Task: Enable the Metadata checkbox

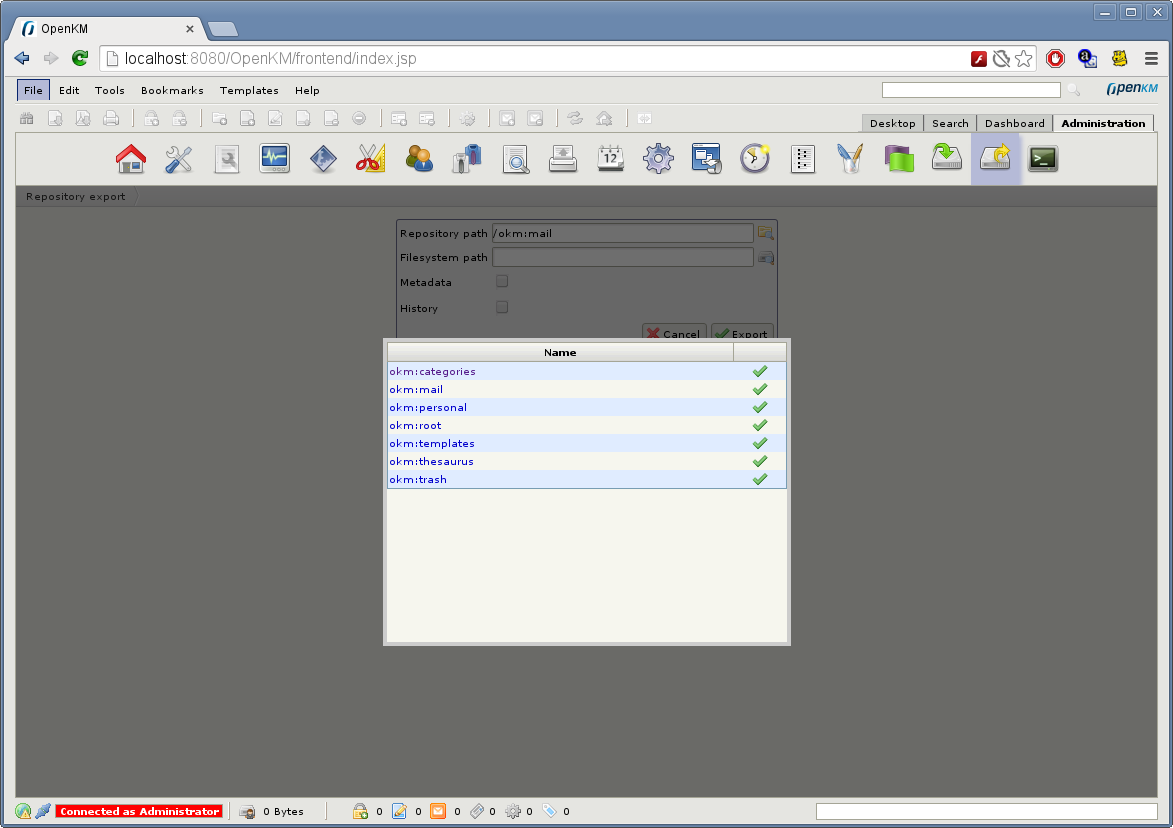Action: click(x=502, y=281)
